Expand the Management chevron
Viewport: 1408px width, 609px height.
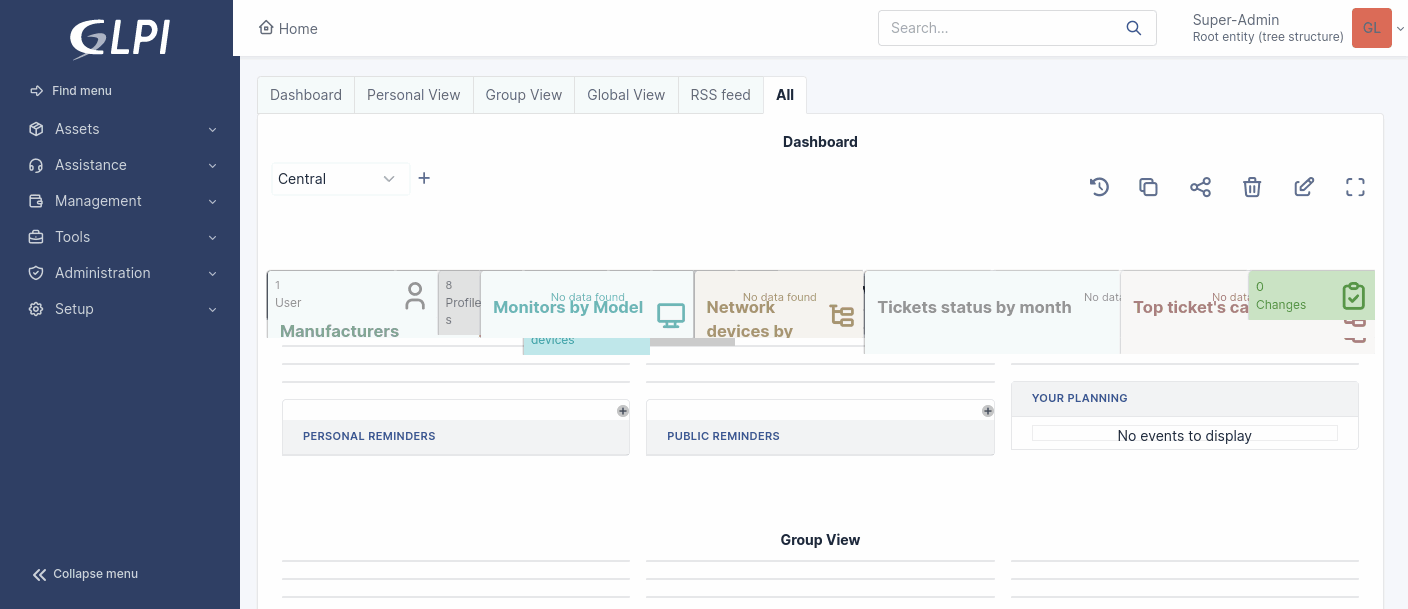(212, 202)
